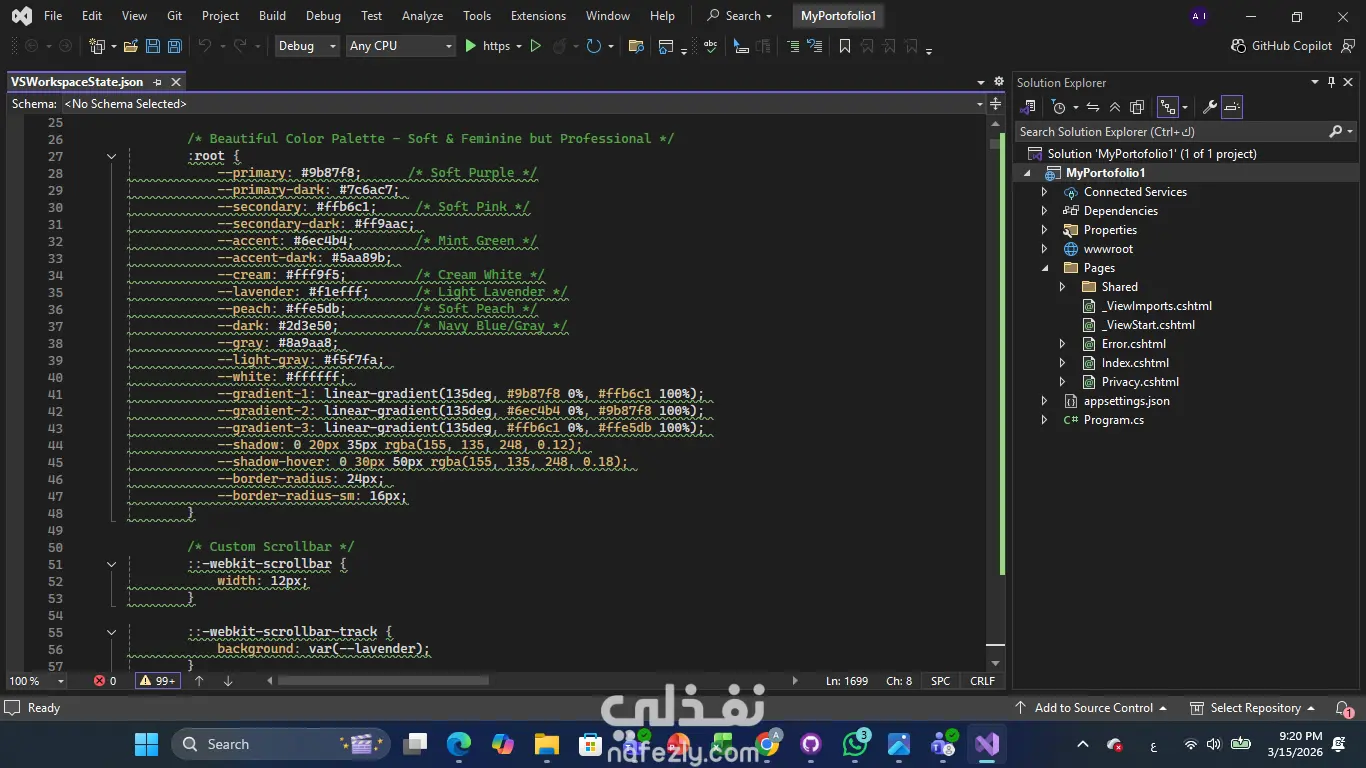Click the Undo arrow in the toolbar
Viewport: 1366px width, 768px height.
205,46
